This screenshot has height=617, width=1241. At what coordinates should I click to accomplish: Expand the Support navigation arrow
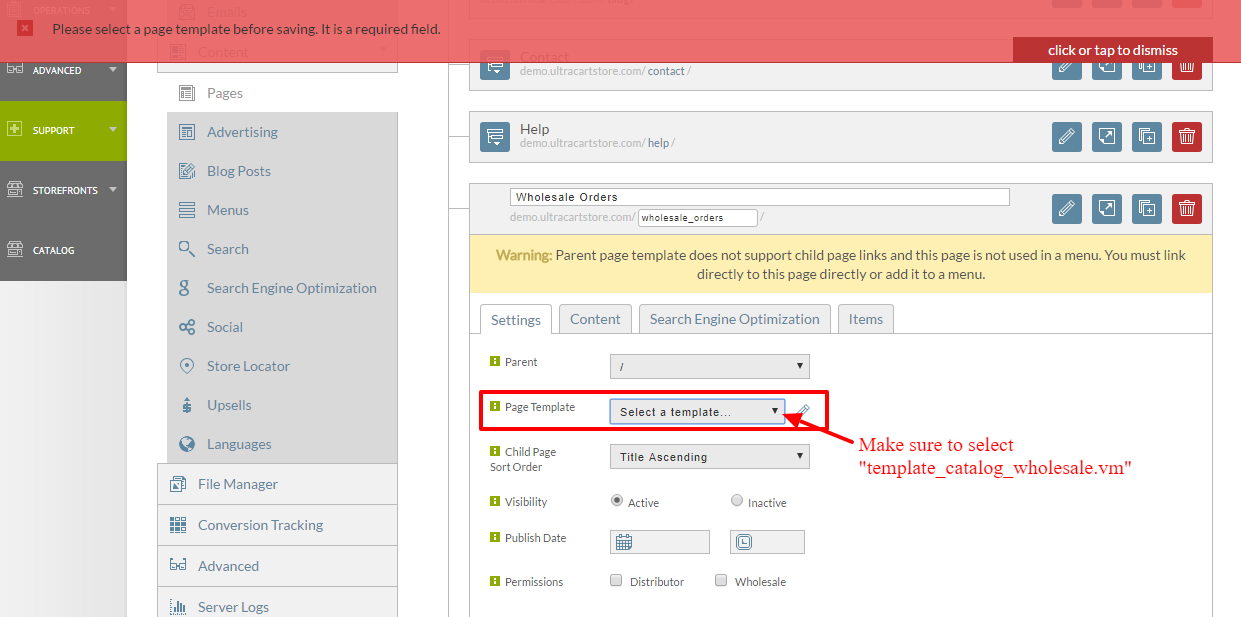[113, 130]
